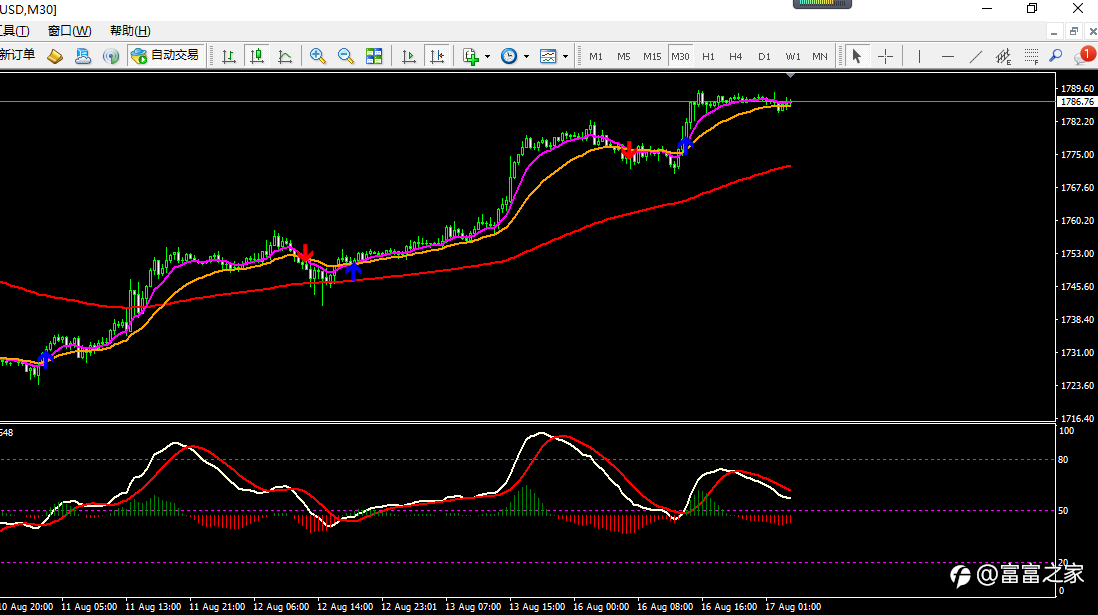
Task: Select the Fibonacci retracement tool
Action: pyautogui.click(x=1031, y=56)
